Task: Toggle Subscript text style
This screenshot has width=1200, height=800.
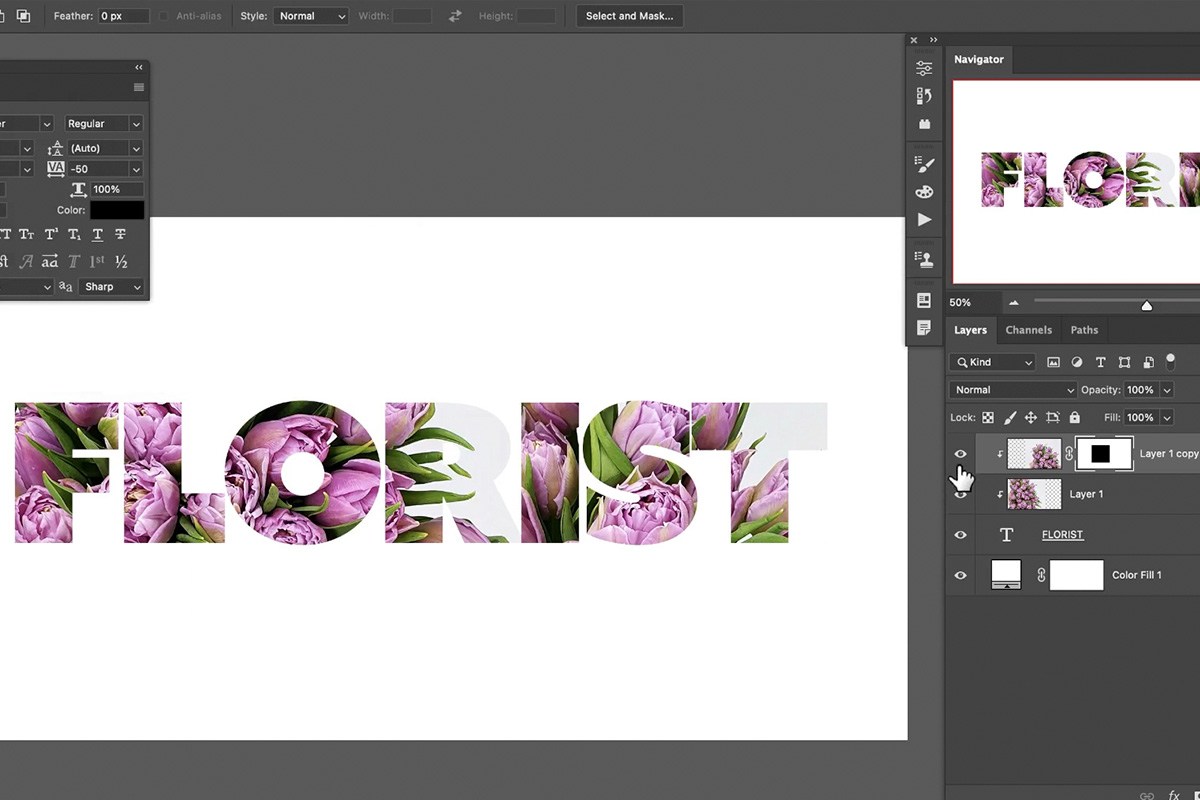Action: click(74, 235)
